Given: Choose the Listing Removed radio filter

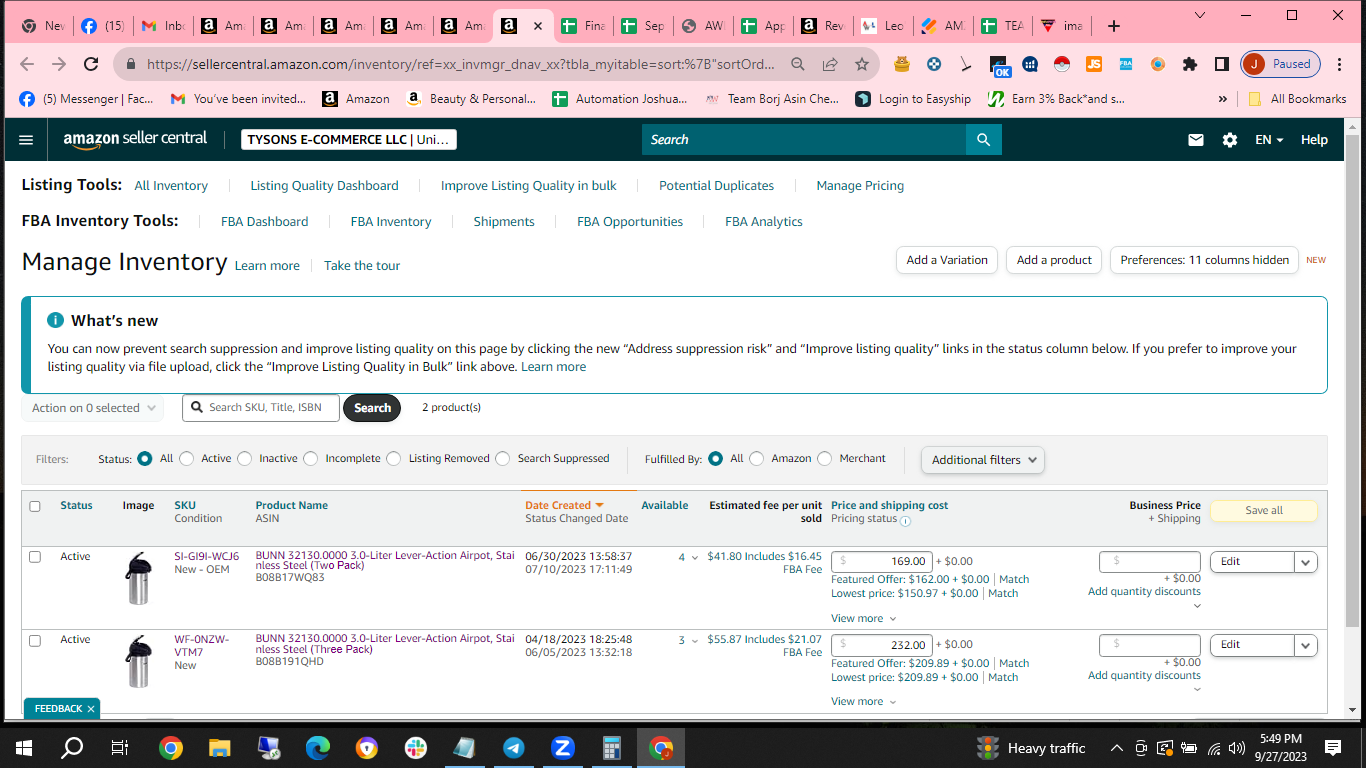Looking at the screenshot, I should [394, 459].
